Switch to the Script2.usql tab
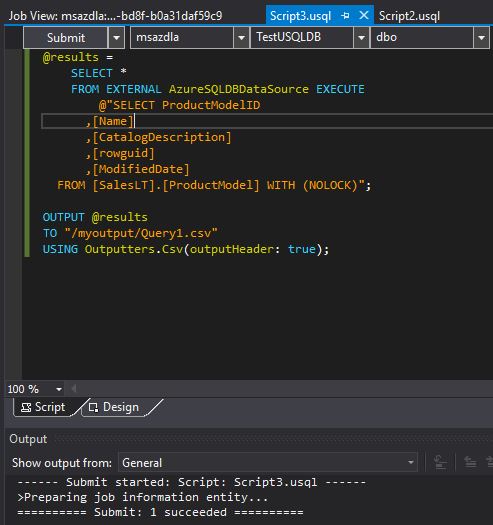Screen dimensions: 493x525 409,16
